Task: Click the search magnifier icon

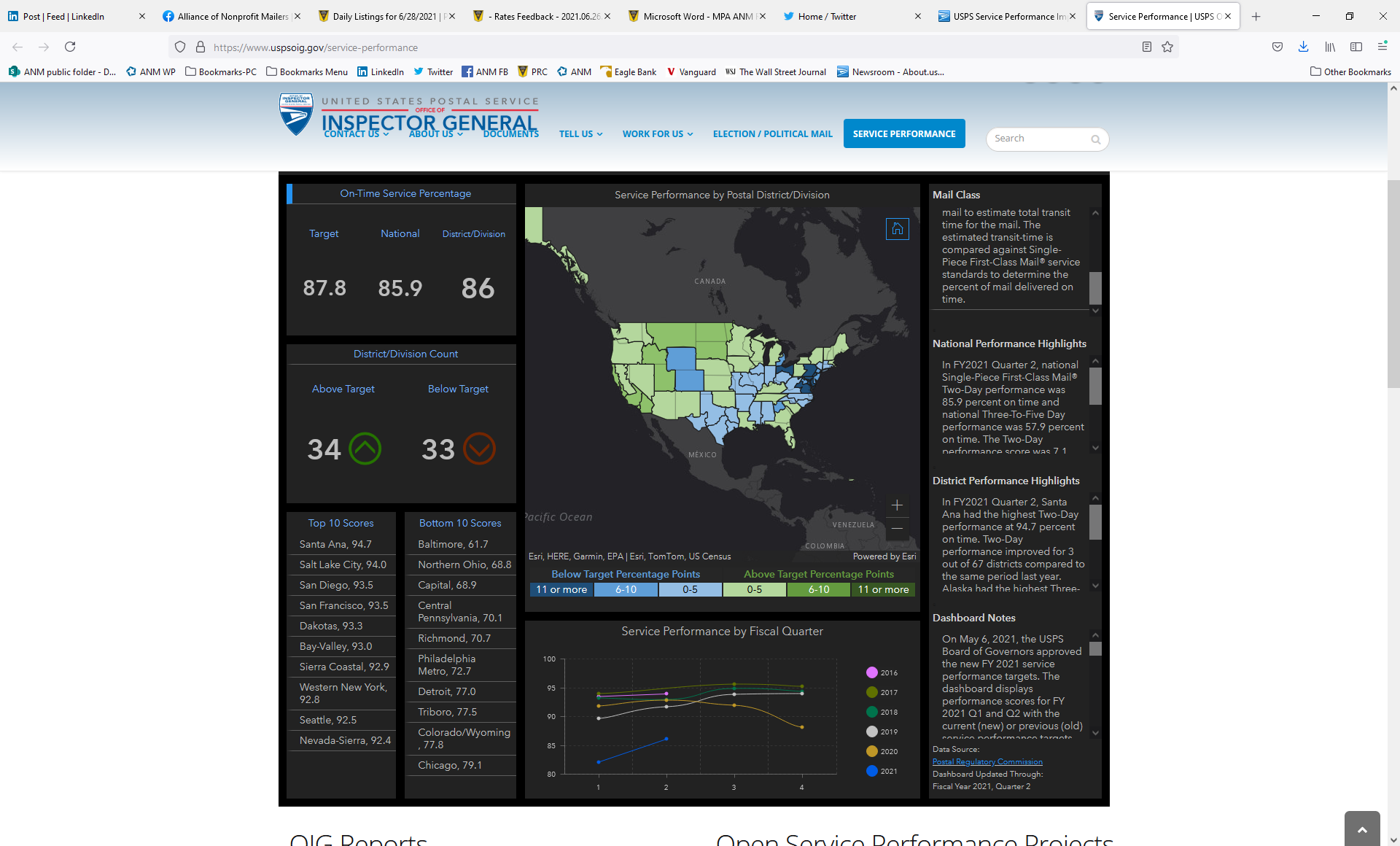Action: 1095,139
